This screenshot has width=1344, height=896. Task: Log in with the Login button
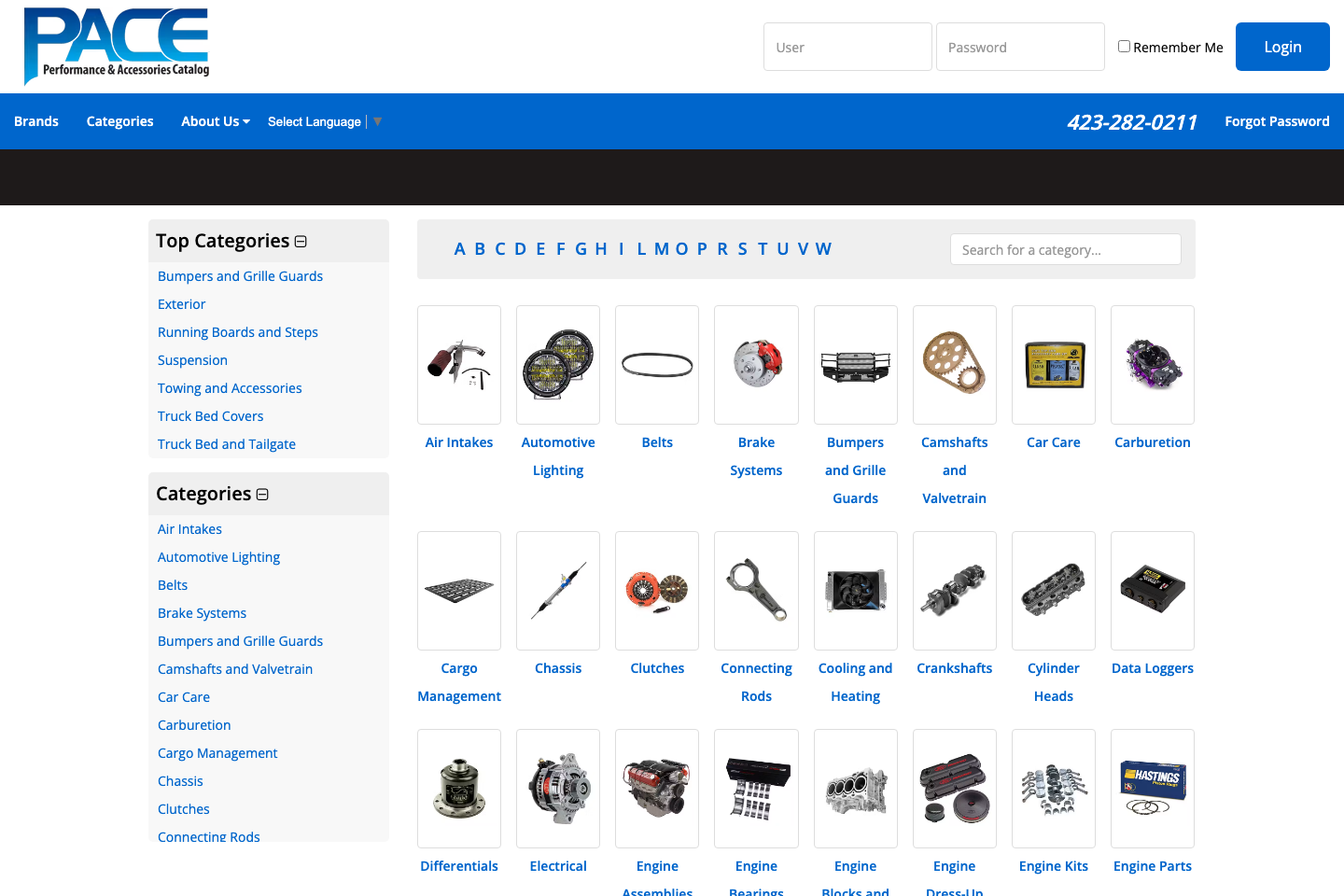click(x=1282, y=47)
